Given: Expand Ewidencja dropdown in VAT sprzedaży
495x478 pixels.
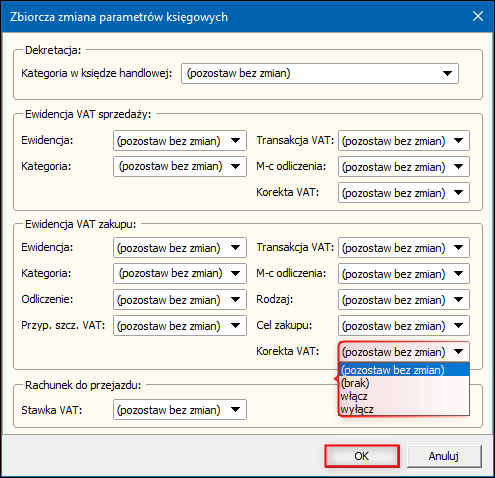Looking at the screenshot, I should coord(180,141).
